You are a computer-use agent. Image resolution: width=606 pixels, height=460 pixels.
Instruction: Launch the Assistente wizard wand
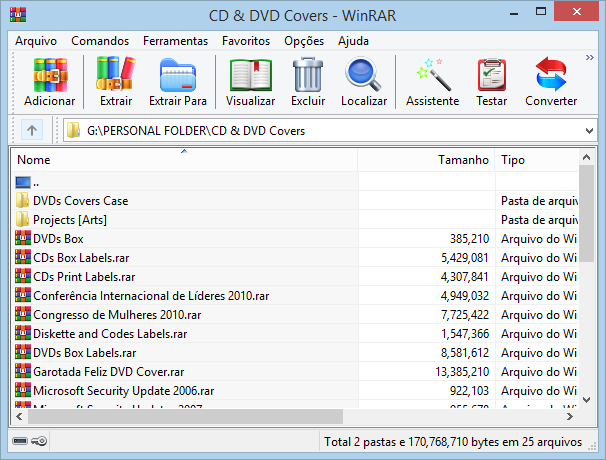(x=434, y=75)
